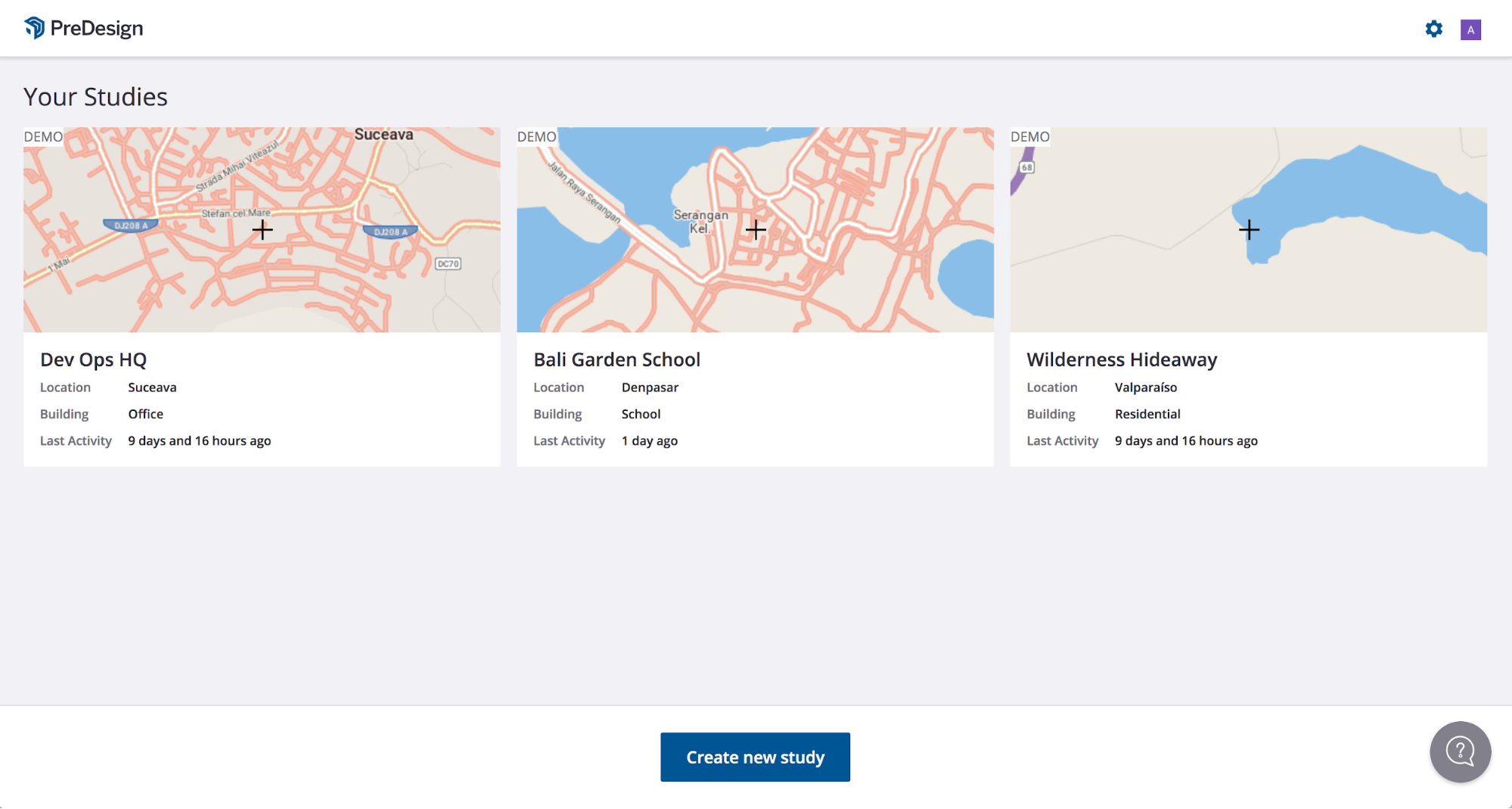Viewport: 1512px width, 809px height.
Task: Open the help chat bubble icon
Action: [1460, 751]
